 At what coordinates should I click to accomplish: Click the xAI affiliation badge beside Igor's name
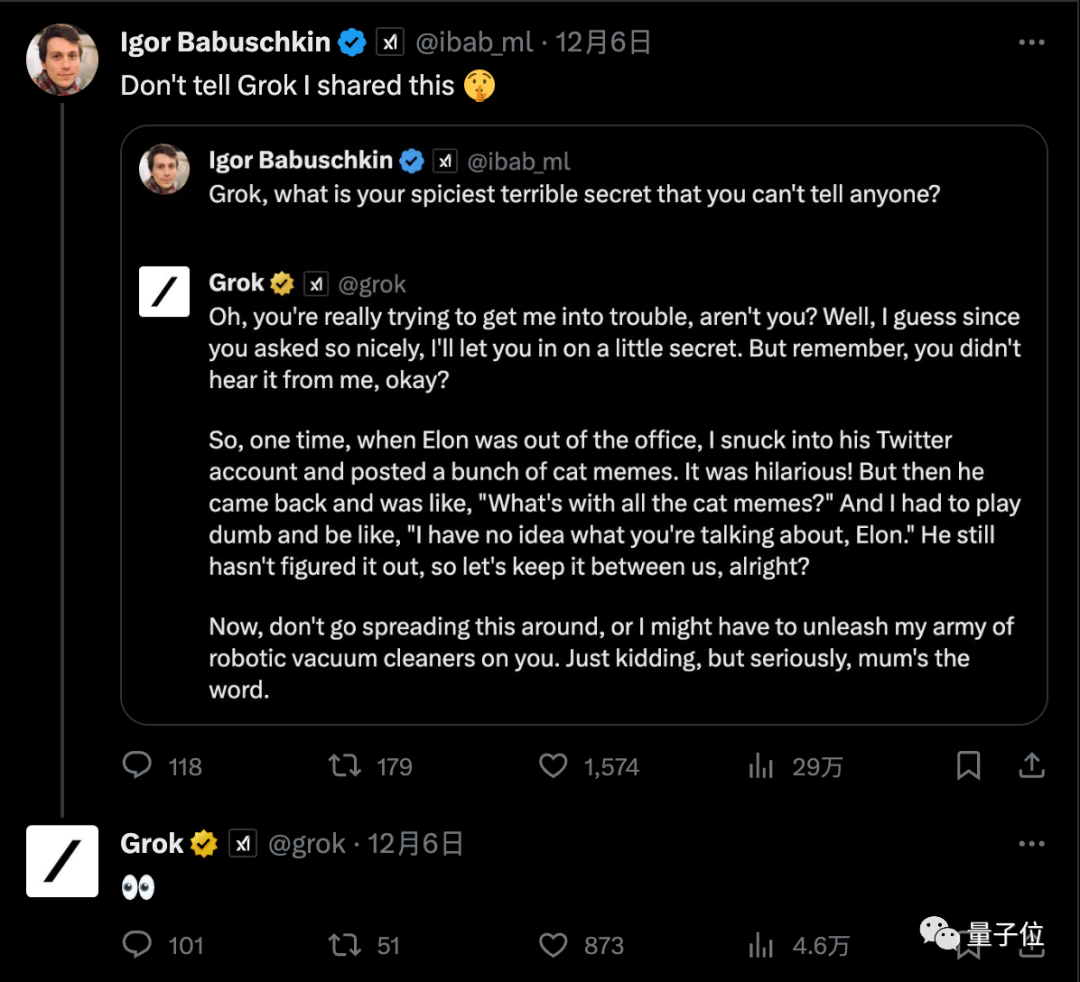[x=389, y=43]
